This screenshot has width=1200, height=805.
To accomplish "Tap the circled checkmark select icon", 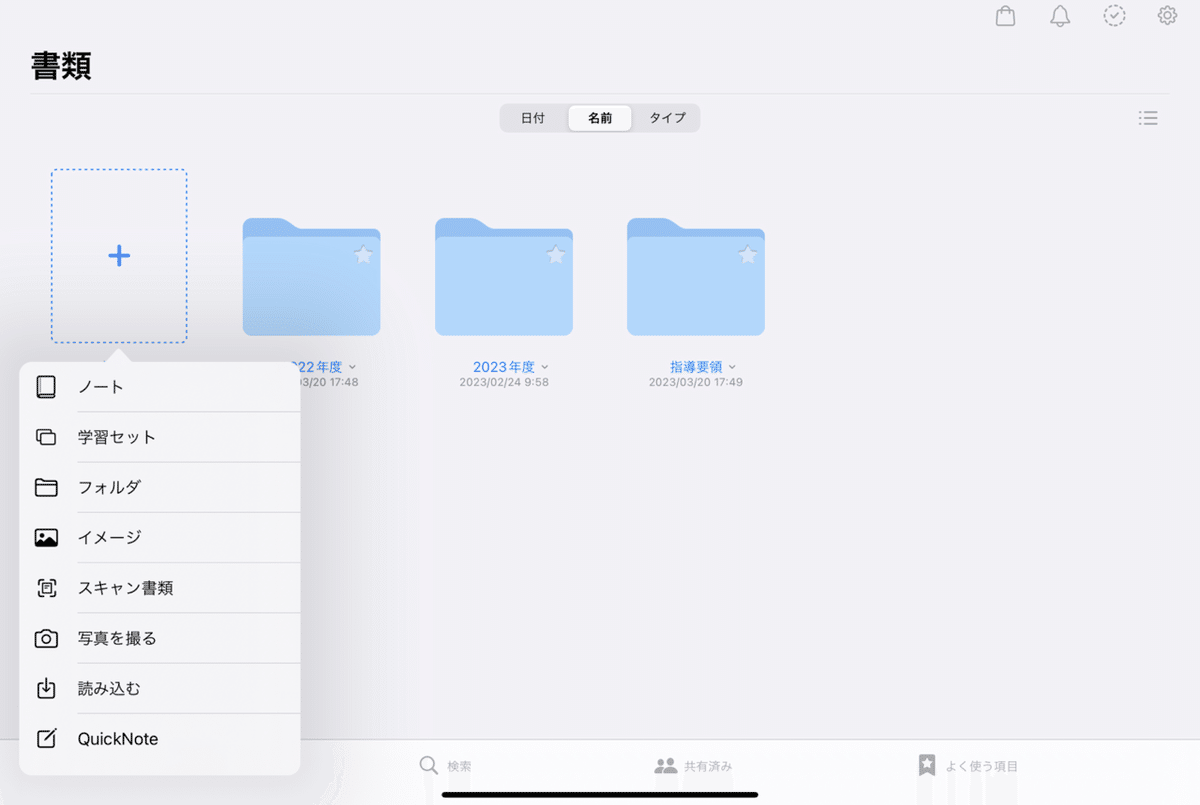I will (1114, 16).
